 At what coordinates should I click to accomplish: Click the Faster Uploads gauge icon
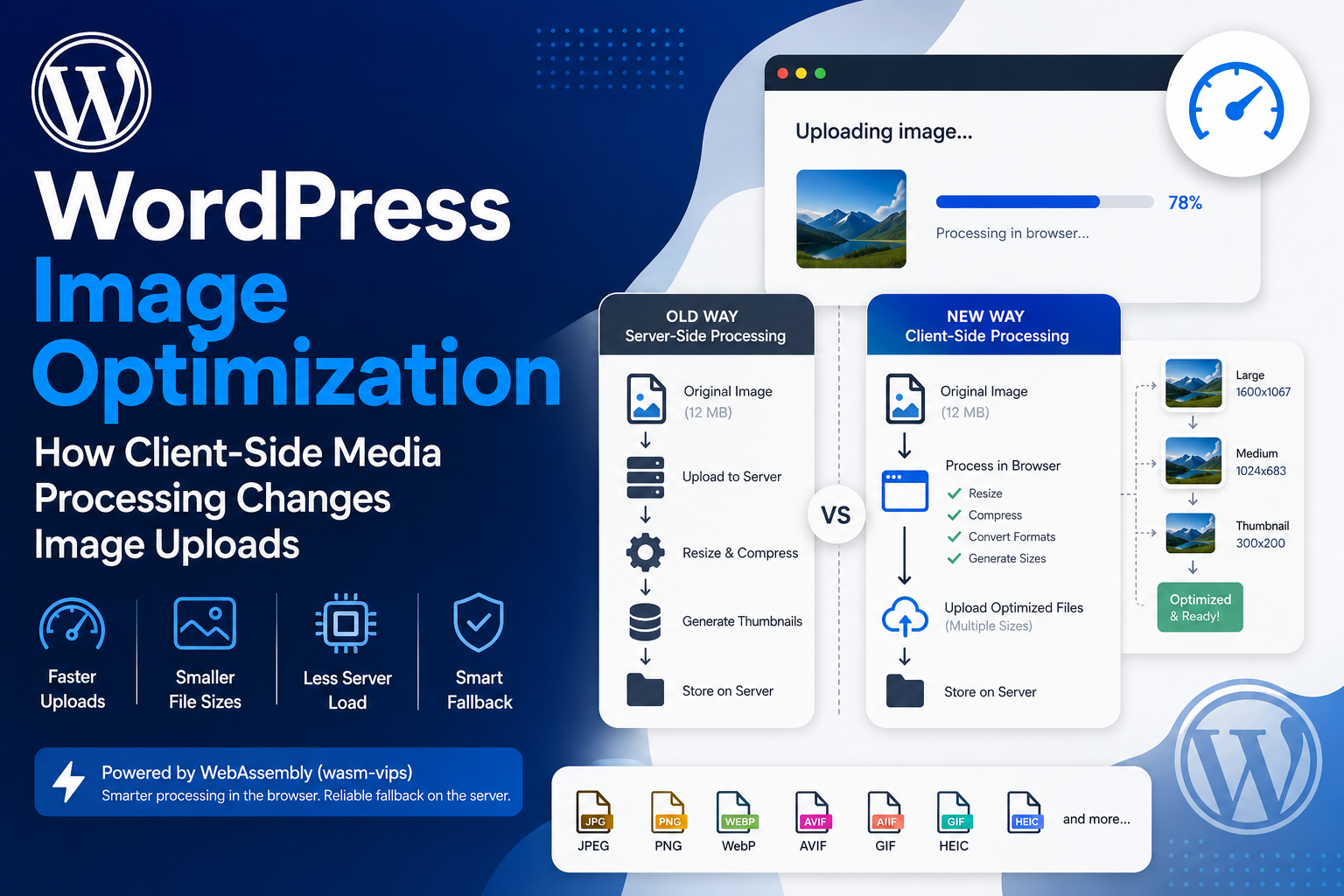[73, 624]
